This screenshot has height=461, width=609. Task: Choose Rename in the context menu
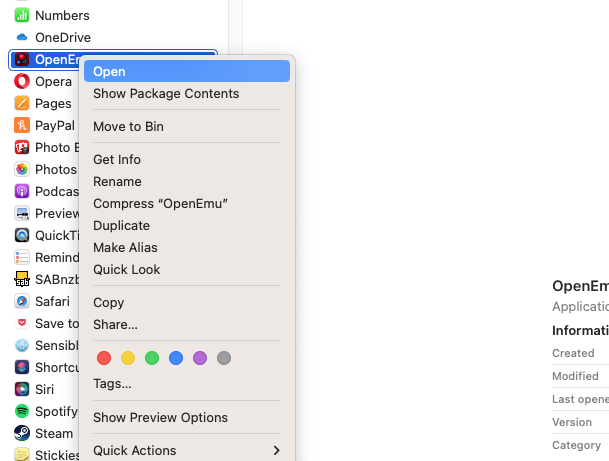pyautogui.click(x=187, y=182)
